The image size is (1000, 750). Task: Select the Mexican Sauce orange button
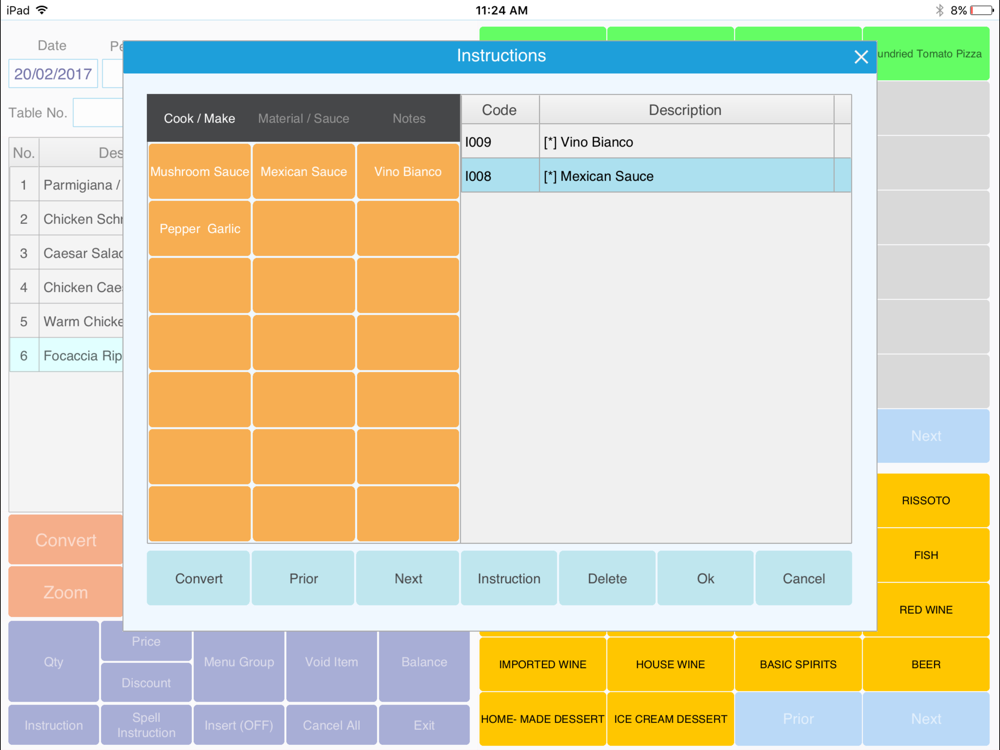pos(304,172)
